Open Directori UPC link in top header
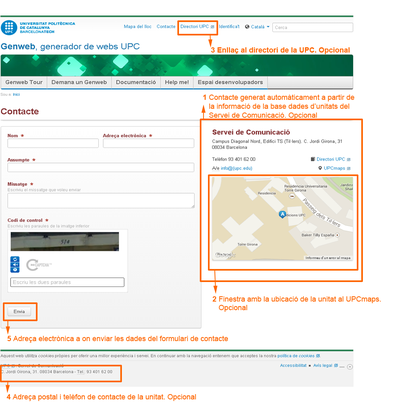The height and width of the screenshot is (410, 400). pos(197,26)
